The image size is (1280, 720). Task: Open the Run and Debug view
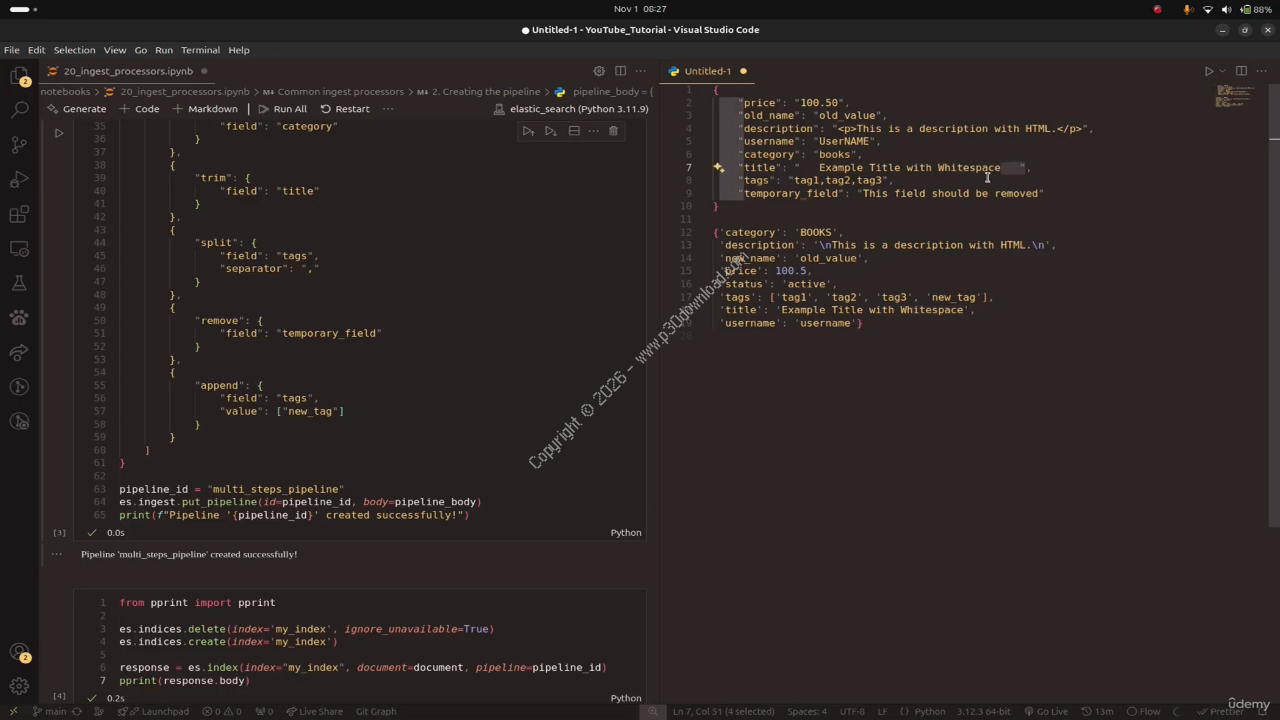coord(19,180)
